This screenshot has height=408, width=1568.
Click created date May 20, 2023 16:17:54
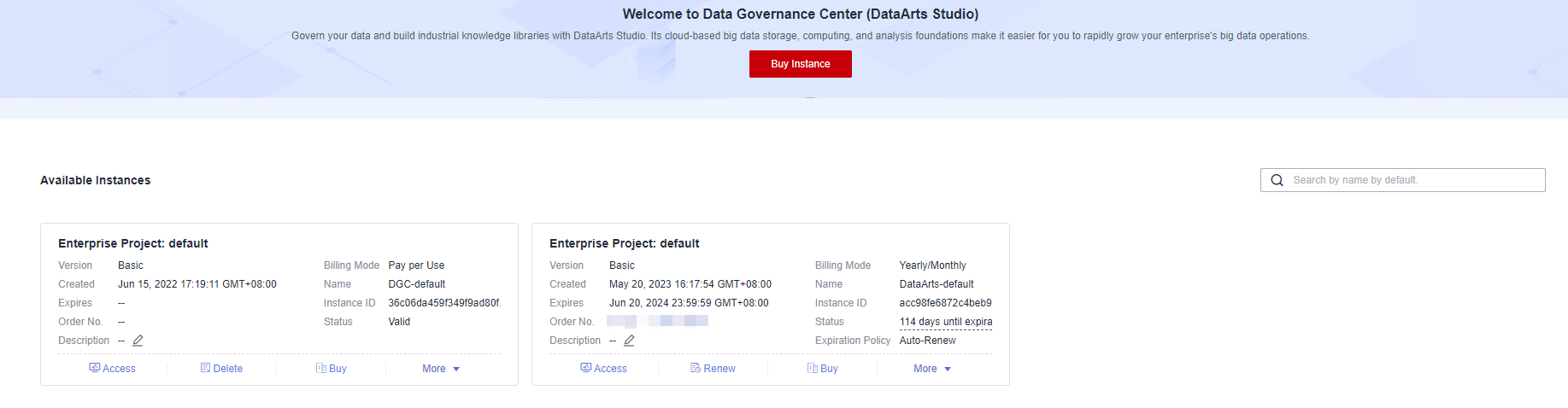[690, 284]
